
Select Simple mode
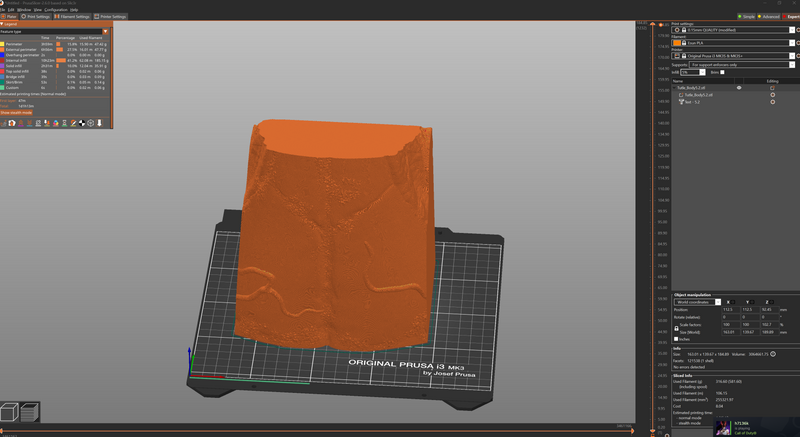[746, 16]
